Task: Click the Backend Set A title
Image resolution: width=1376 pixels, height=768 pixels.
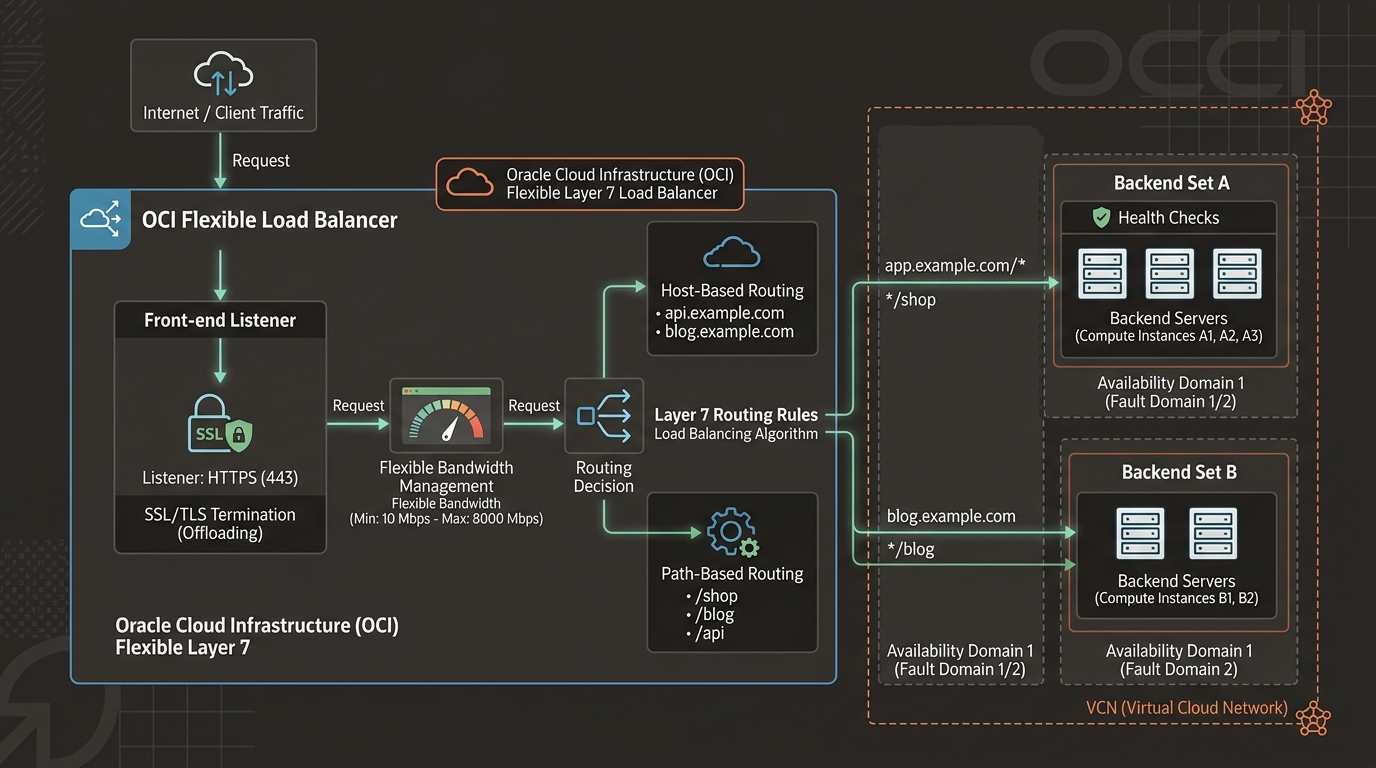Action: click(x=1171, y=183)
